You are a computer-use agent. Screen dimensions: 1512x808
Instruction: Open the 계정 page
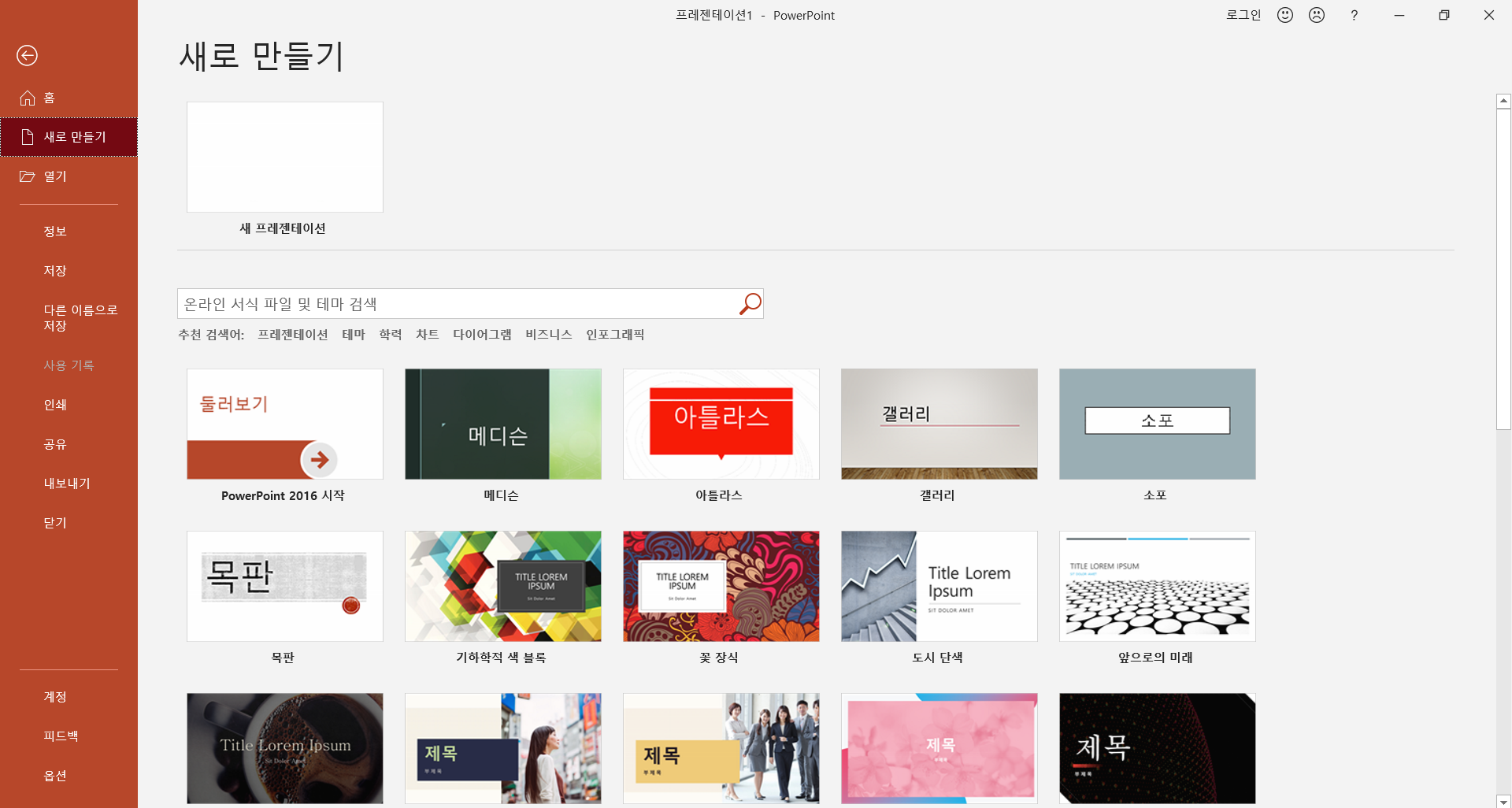69,697
